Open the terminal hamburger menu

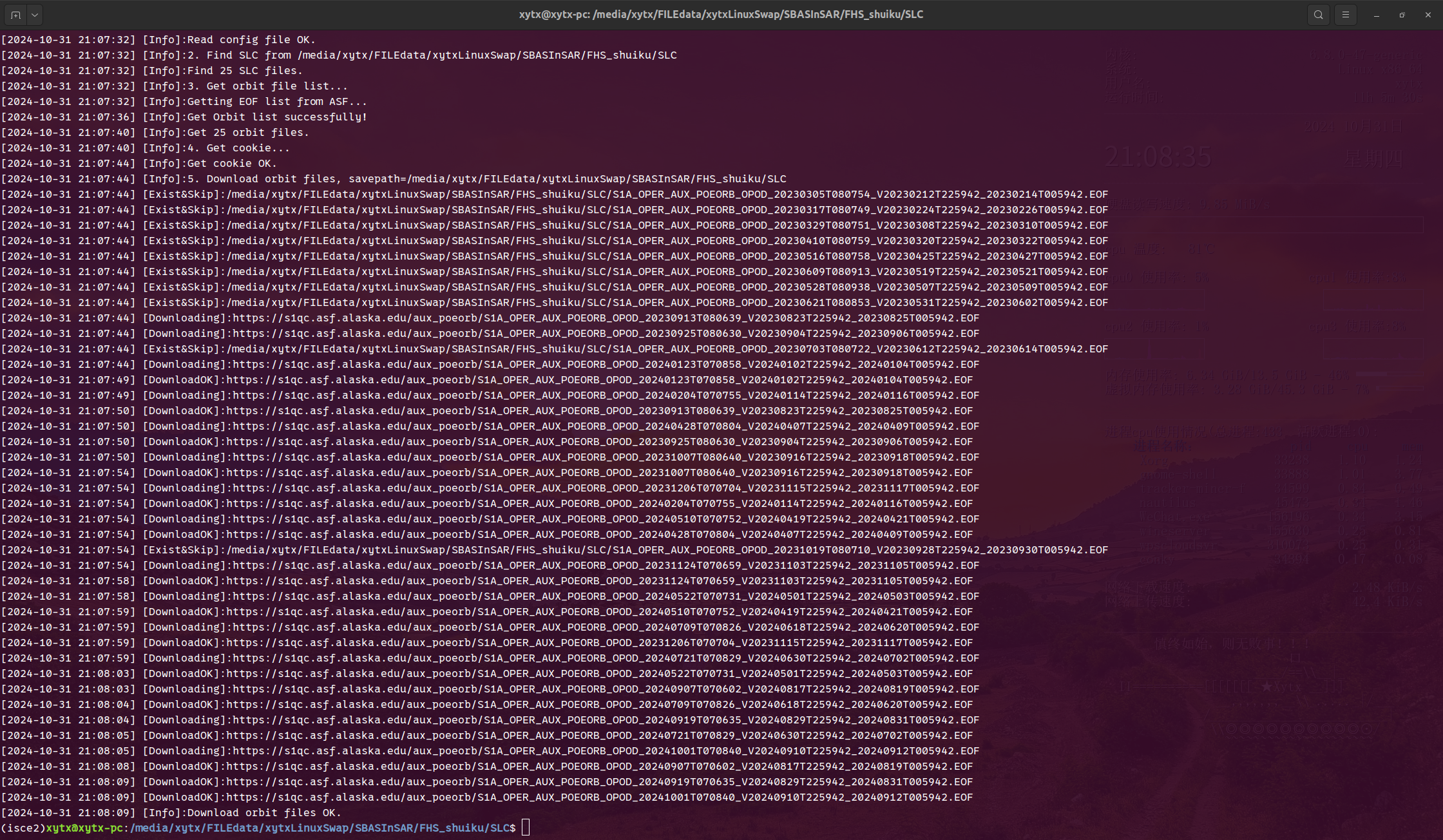click(x=1346, y=14)
